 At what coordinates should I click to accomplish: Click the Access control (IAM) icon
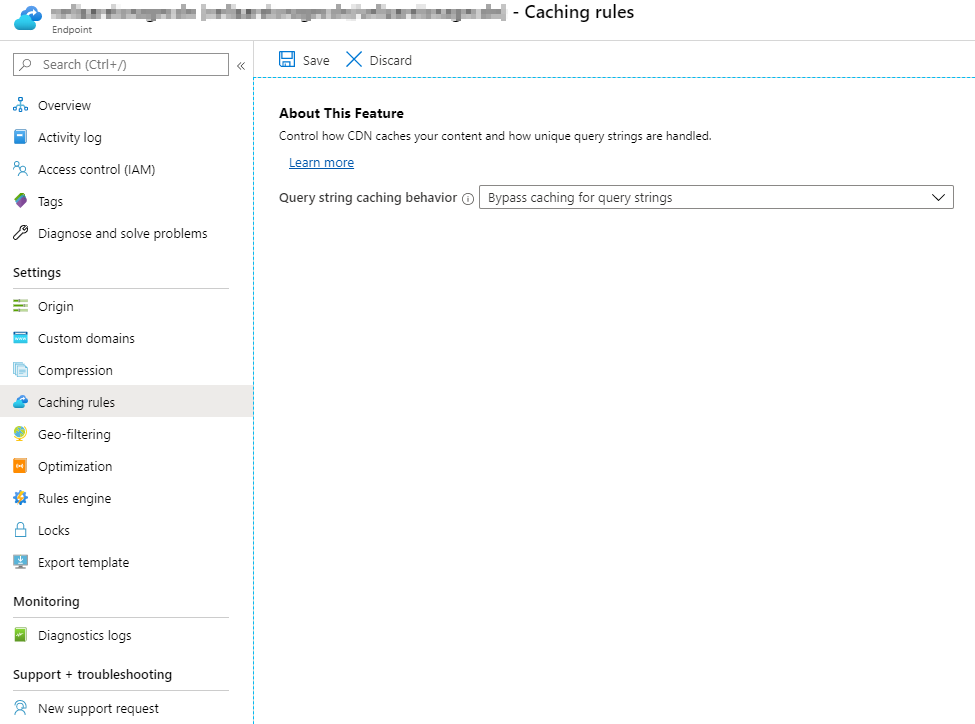click(x=21, y=169)
